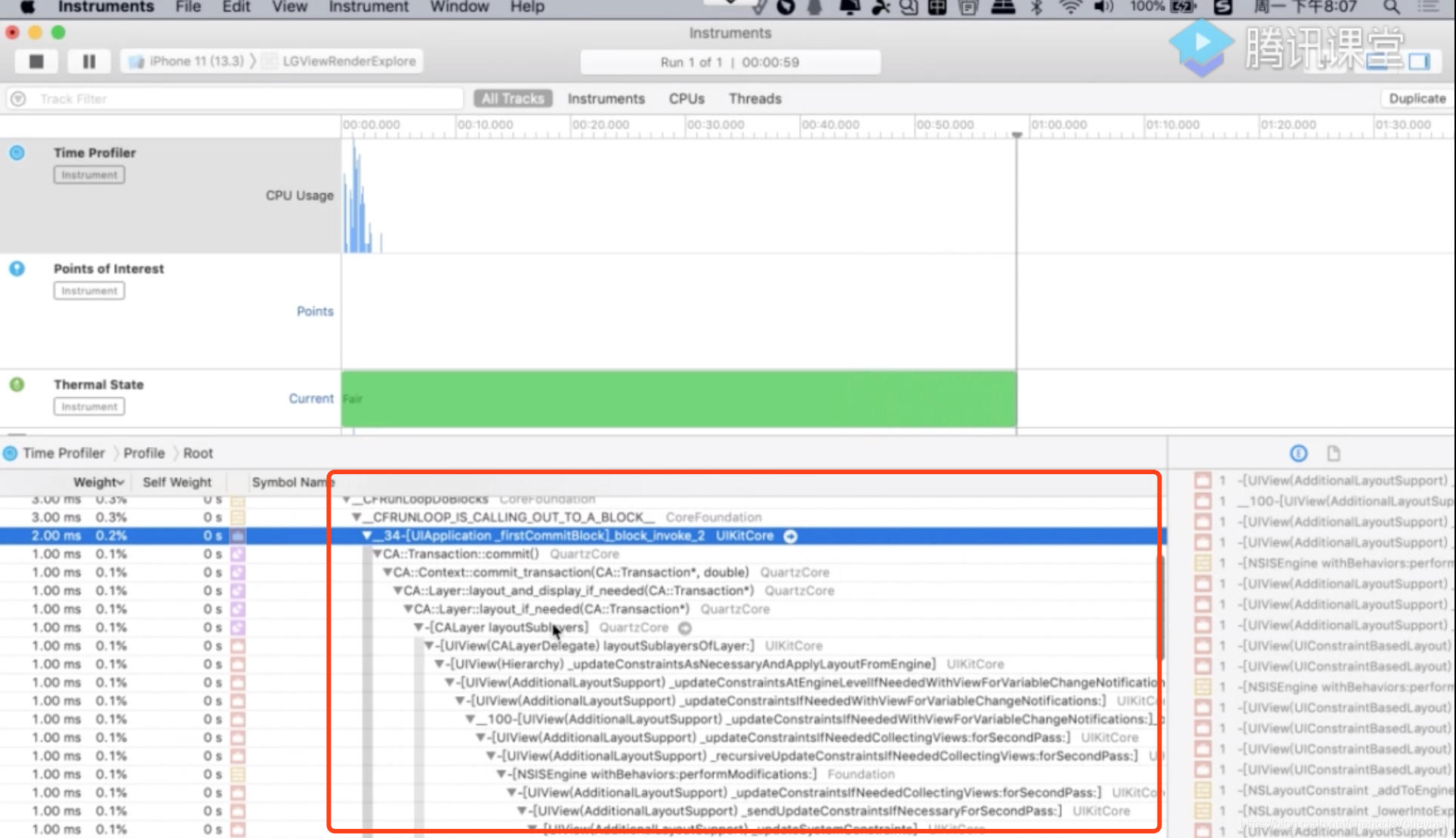This screenshot has width=1456, height=838.
Task: Open the Window menu
Action: [458, 7]
